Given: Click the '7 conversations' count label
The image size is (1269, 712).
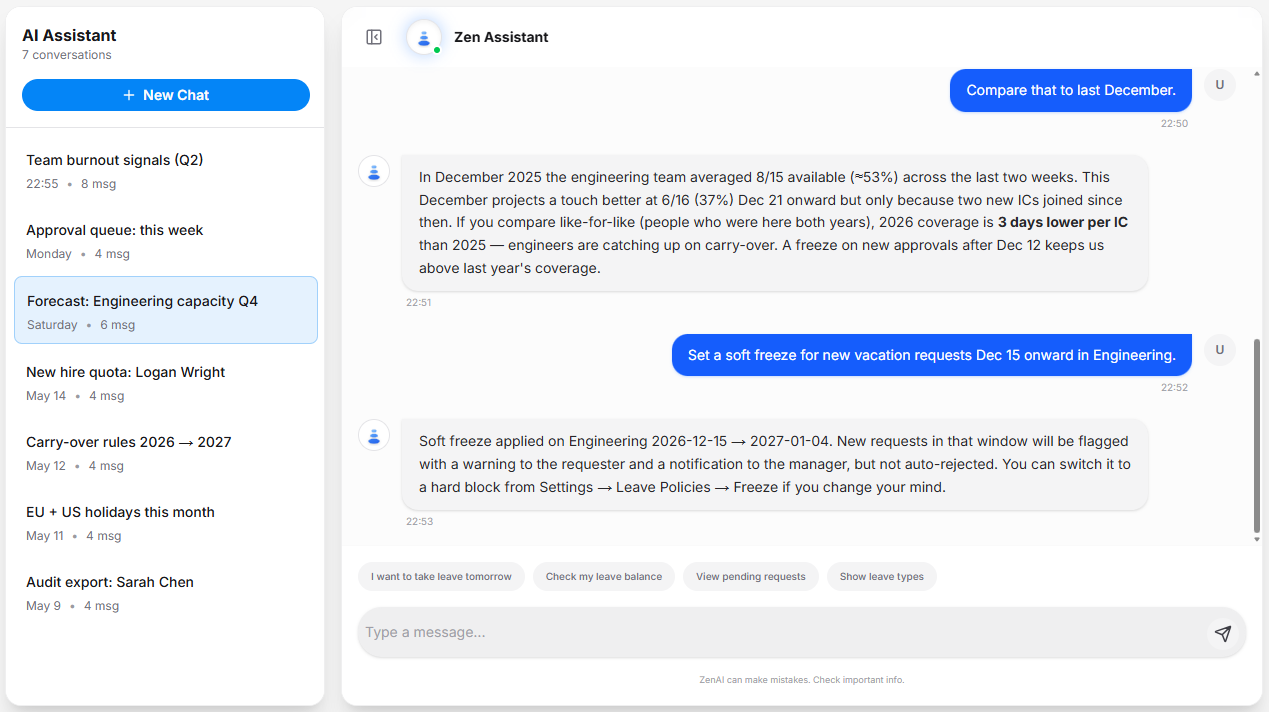Looking at the screenshot, I should click(x=67, y=55).
